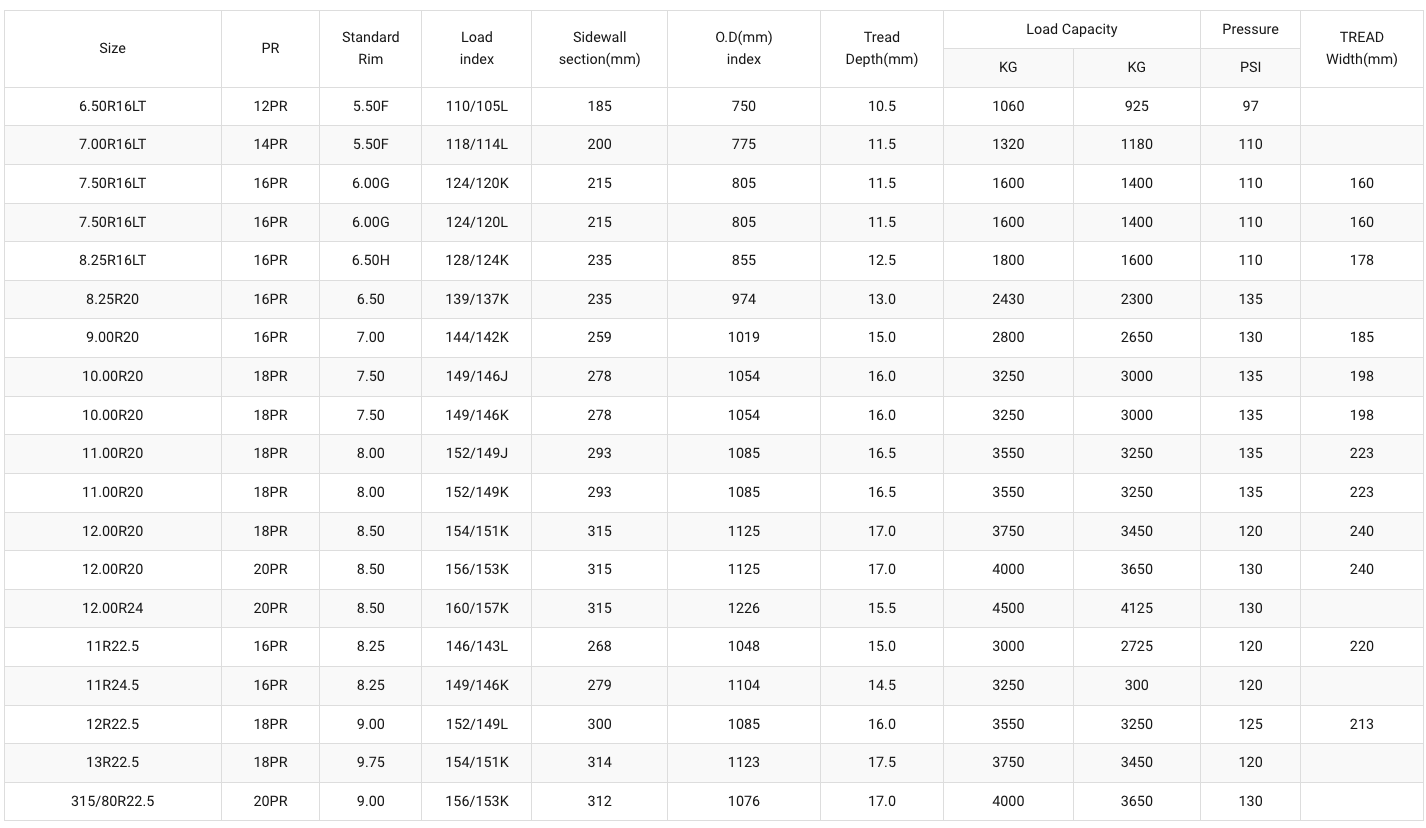This screenshot has width=1426, height=828.
Task: Click the 178 tread width value
Action: click(x=1361, y=260)
